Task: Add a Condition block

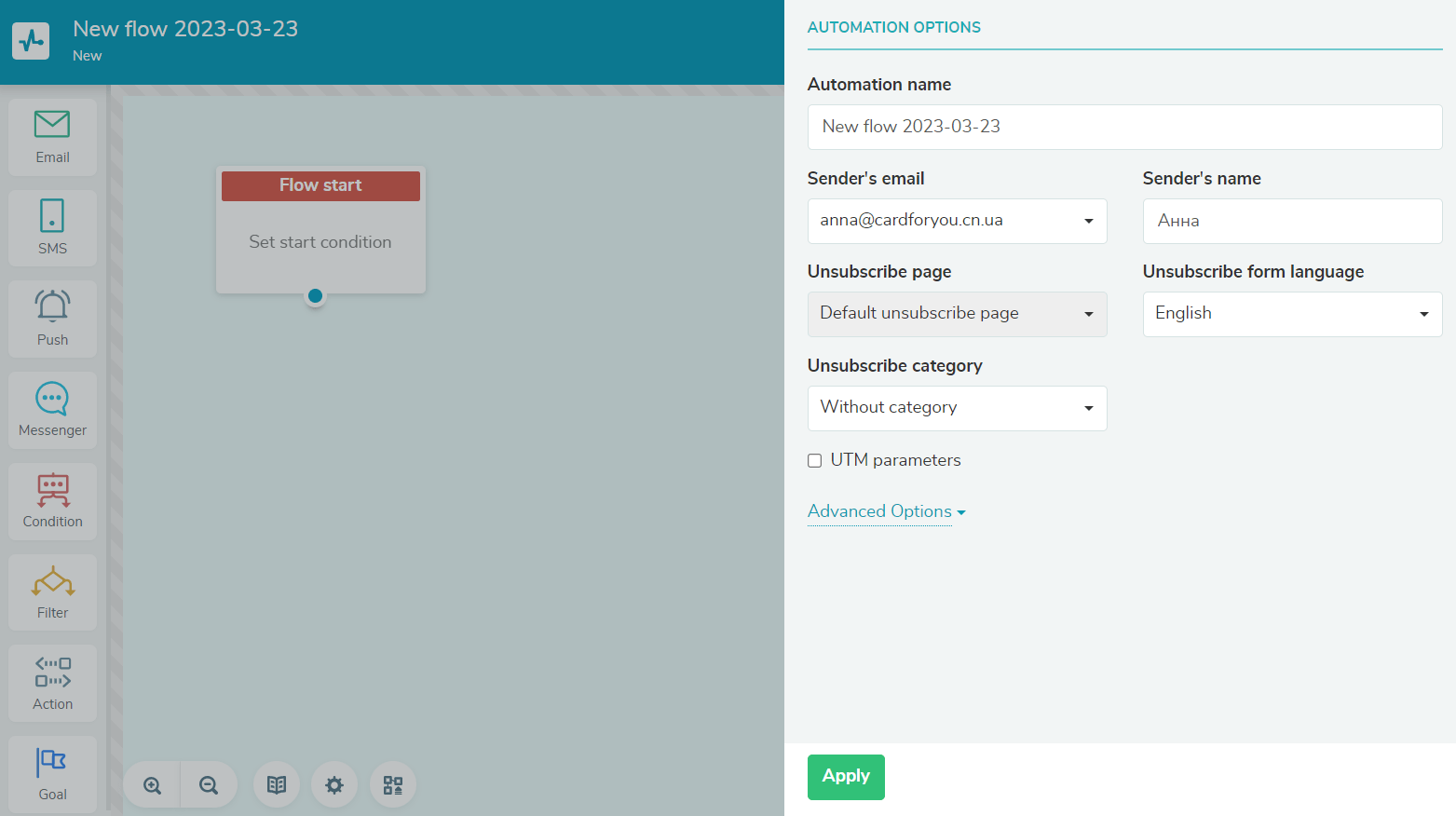Action: pos(52,501)
